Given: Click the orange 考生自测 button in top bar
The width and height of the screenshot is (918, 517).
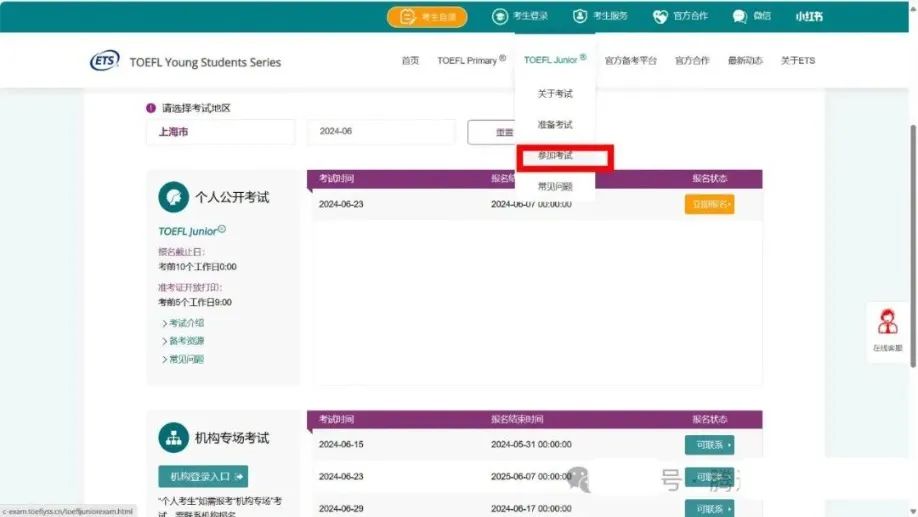Looking at the screenshot, I should coord(427,17).
